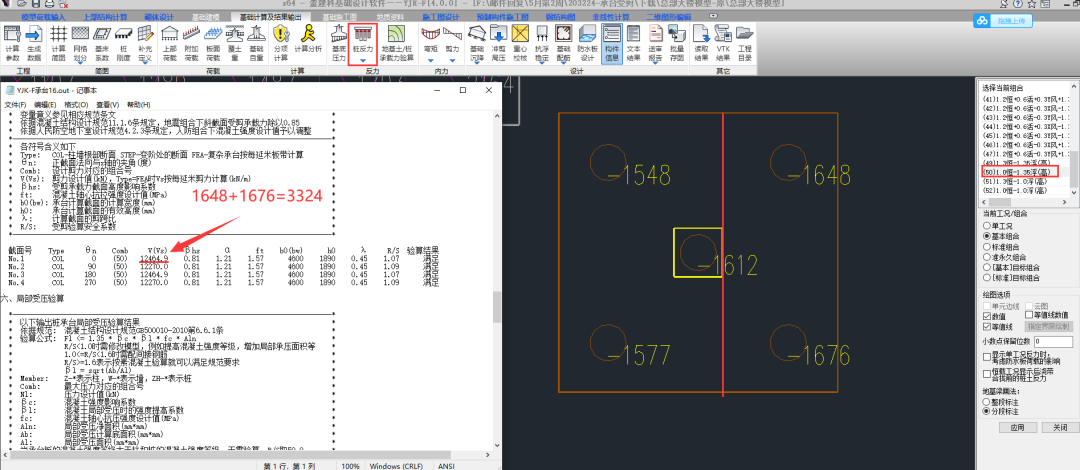Expand the 弯矩 dropdown arrow
Viewport: 1080px width, 470px height.
pyautogui.click(x=431, y=60)
